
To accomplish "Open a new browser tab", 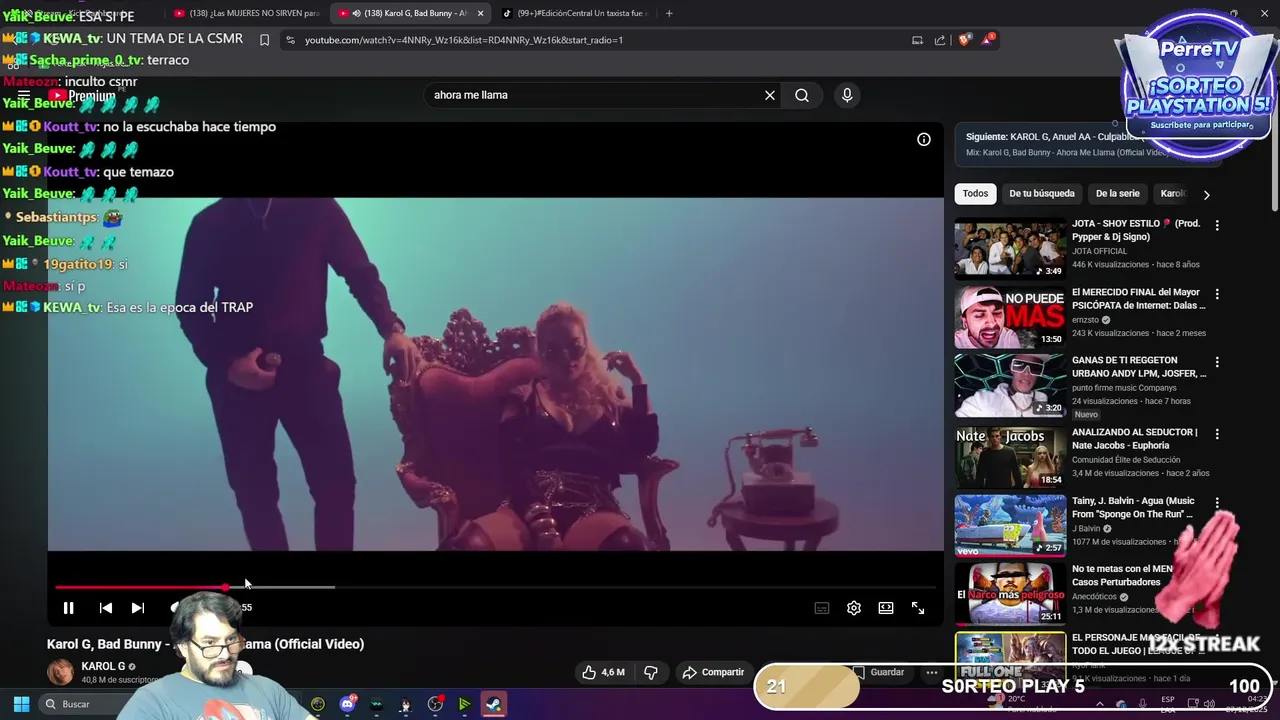I will click(x=669, y=13).
